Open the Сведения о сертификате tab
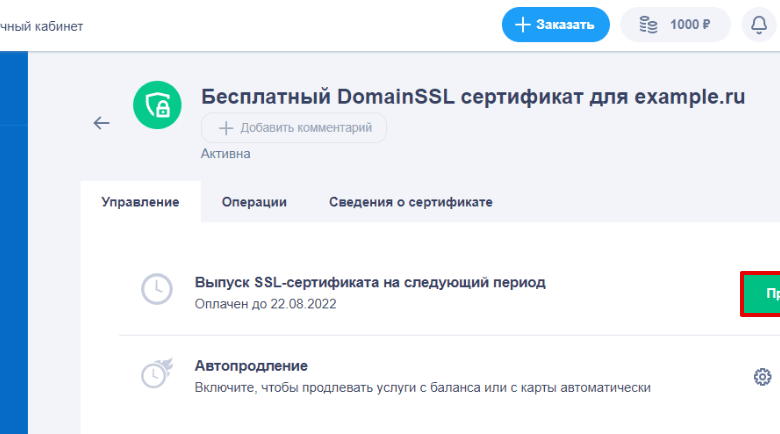 tap(410, 202)
